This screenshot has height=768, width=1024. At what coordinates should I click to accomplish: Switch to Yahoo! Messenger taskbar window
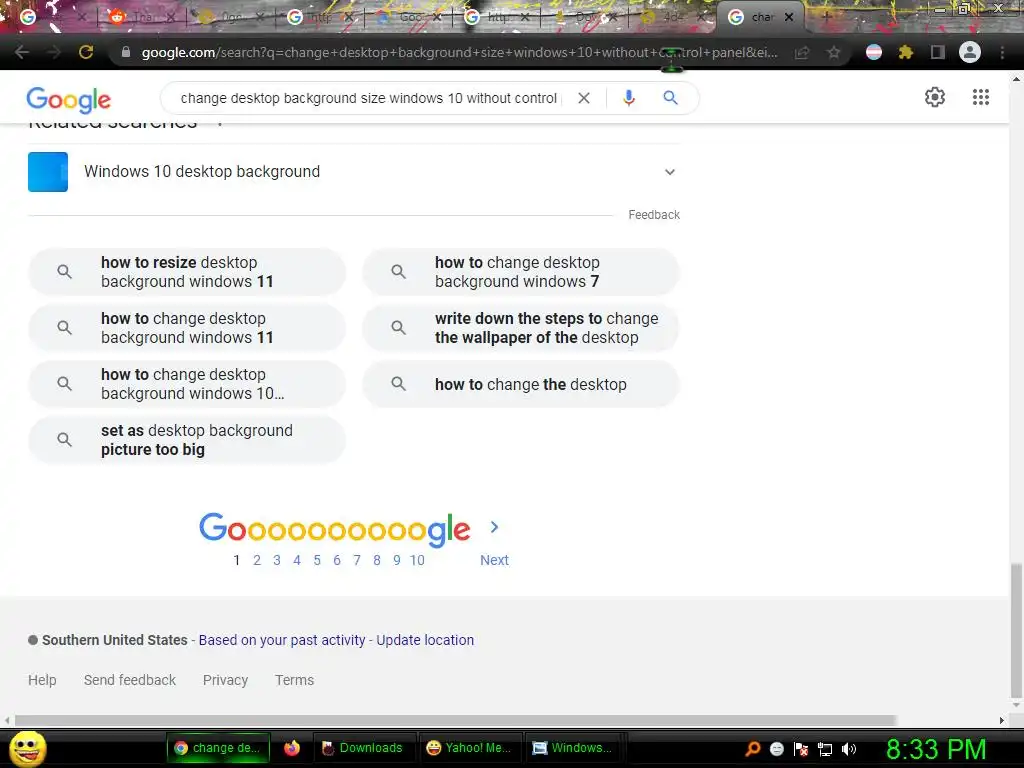click(468, 748)
